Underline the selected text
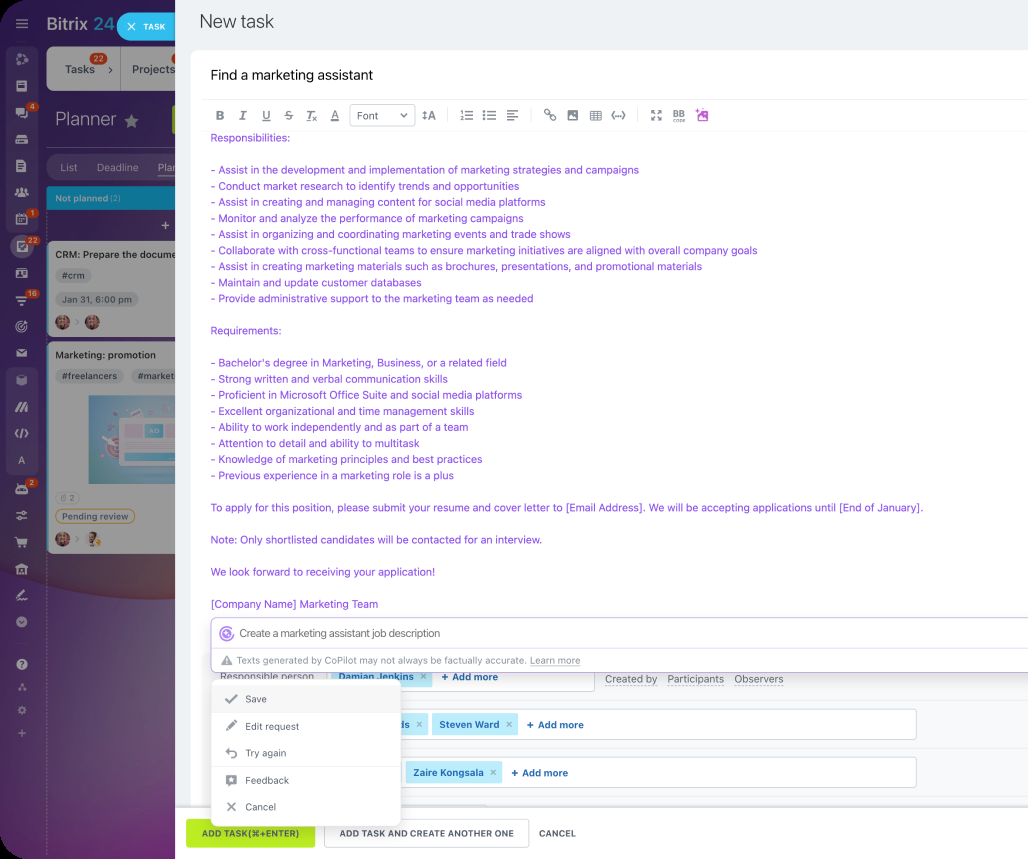 tap(266, 115)
